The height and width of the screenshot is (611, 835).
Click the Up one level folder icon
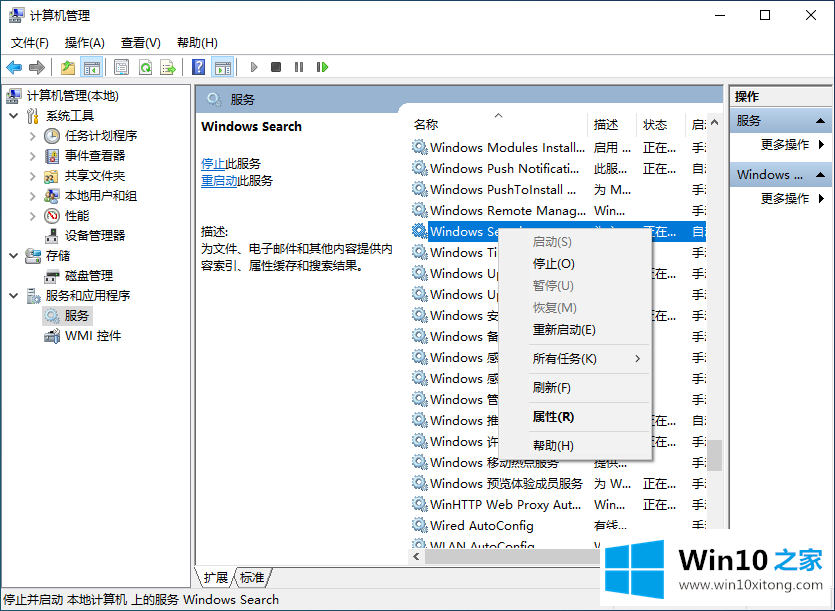68,67
